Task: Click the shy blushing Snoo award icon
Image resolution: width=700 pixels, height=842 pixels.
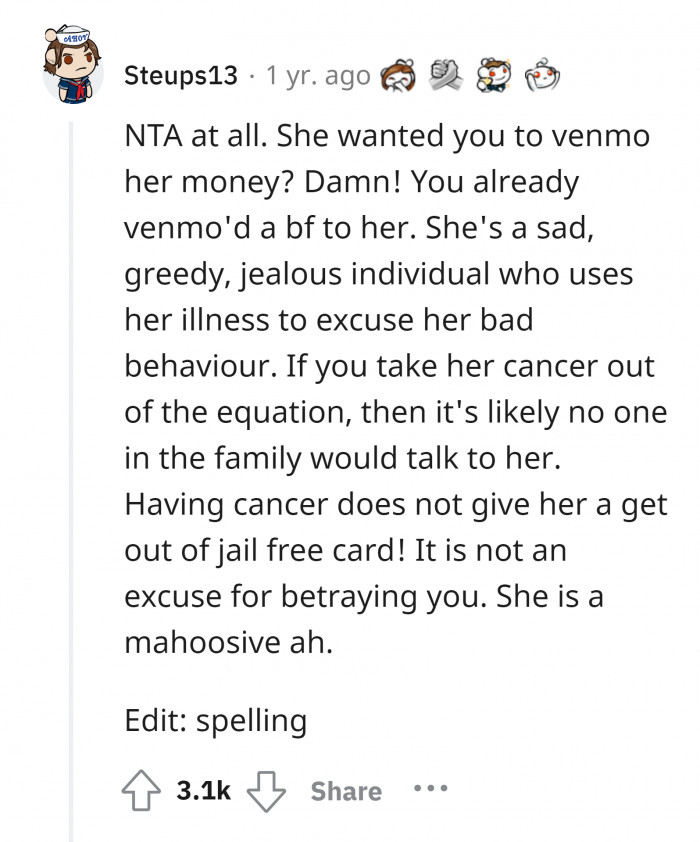Action: tap(541, 75)
